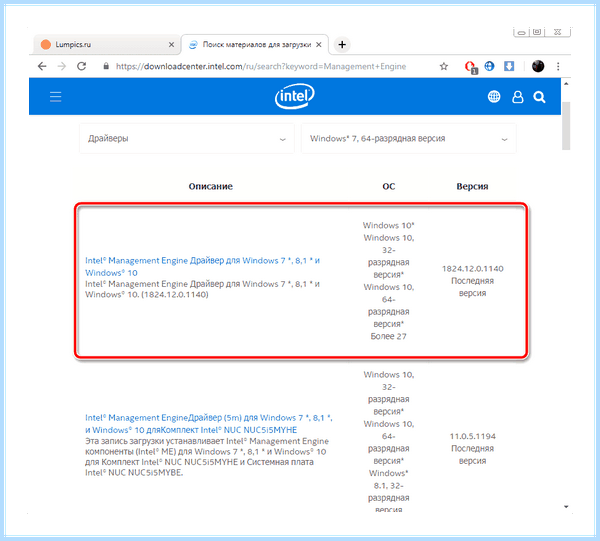
Task: Open the Chrome three-dot menu
Action: (558, 67)
